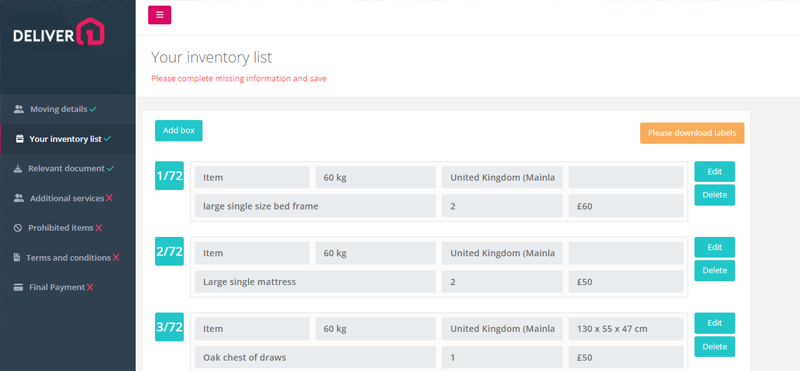Click the description field 'large single size bed frame'
800x371 pixels.
click(x=315, y=206)
